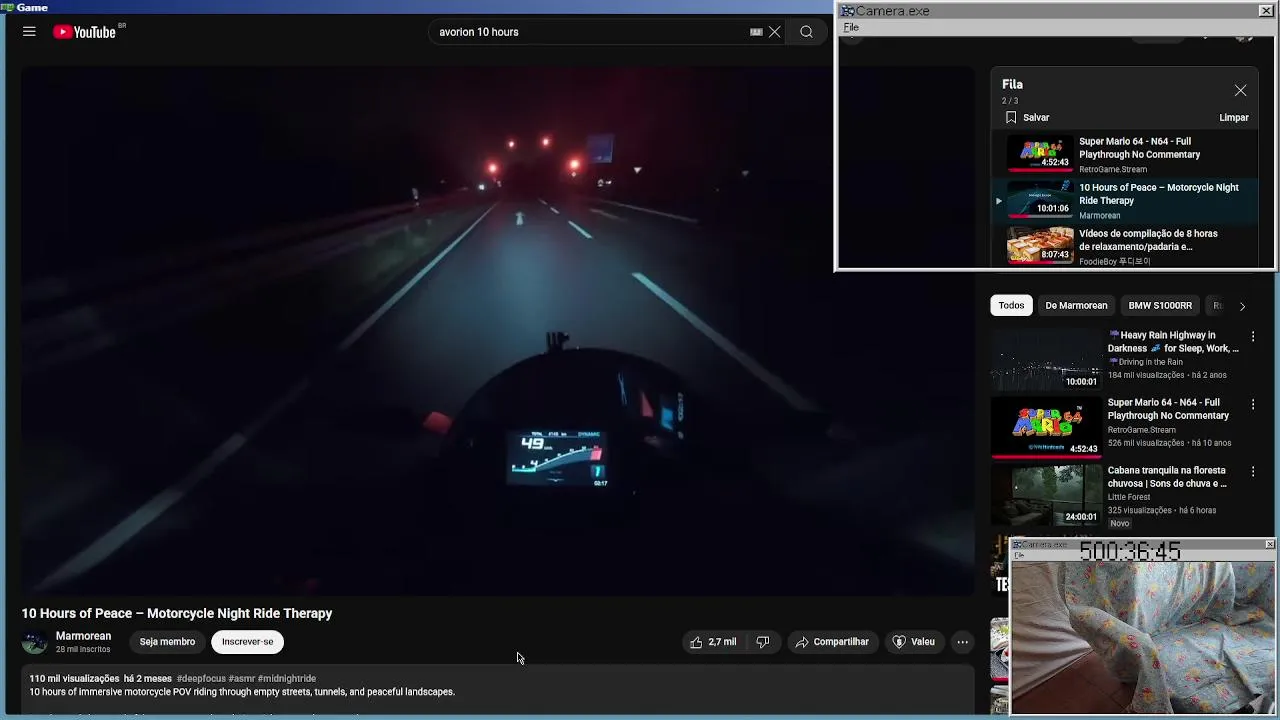This screenshot has width=1280, height=720.
Task: Show more filter chips with right arrow
Action: (x=1242, y=306)
